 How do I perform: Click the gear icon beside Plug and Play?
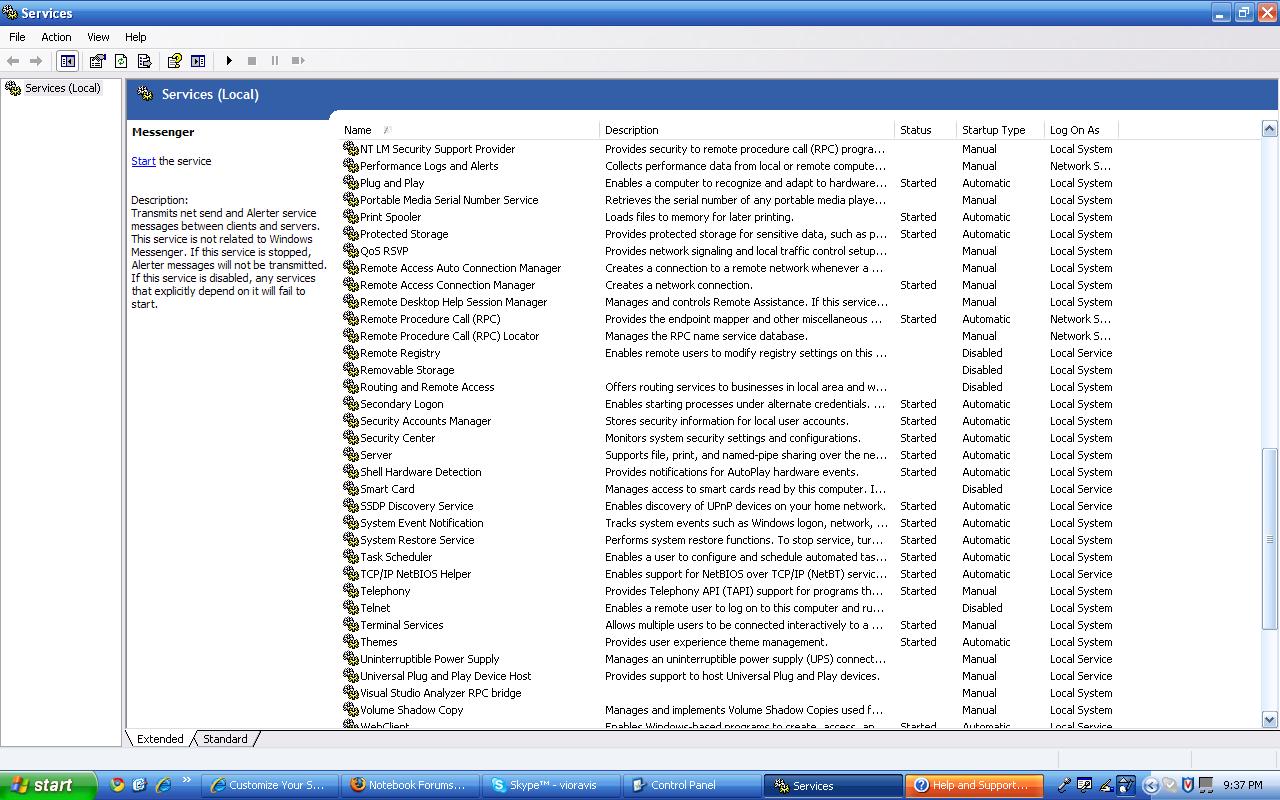350,182
